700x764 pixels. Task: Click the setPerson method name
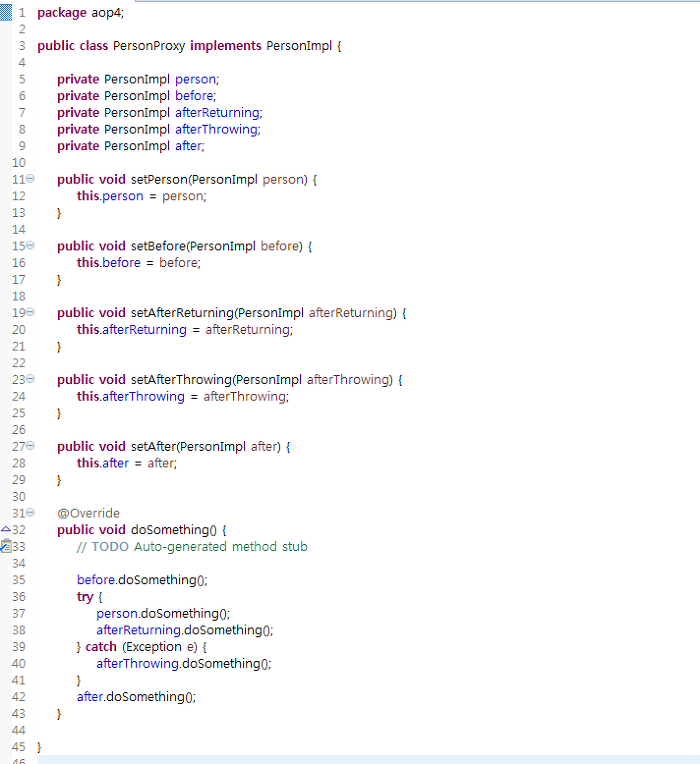159,179
